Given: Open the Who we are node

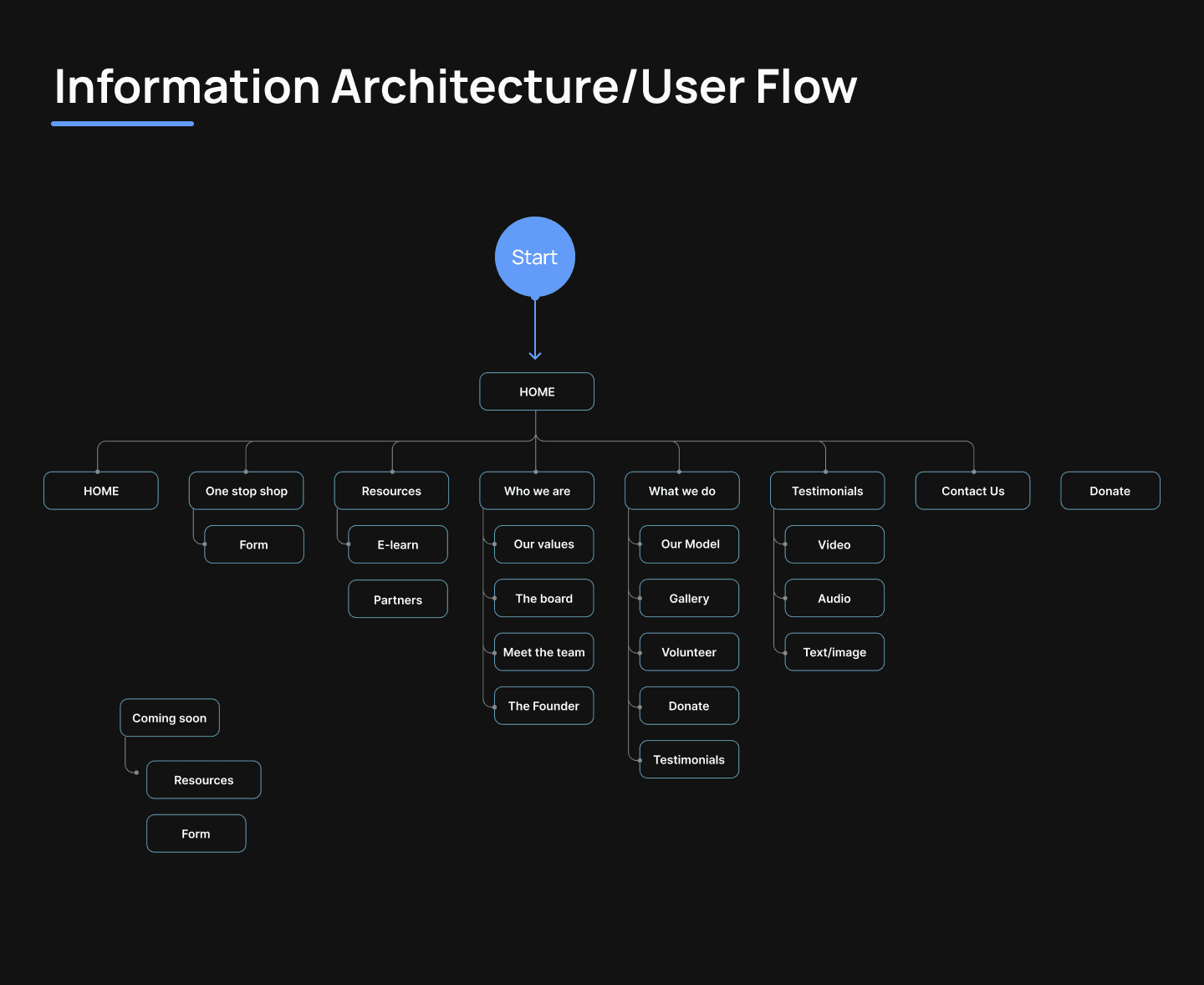Looking at the screenshot, I should pyautogui.click(x=536, y=491).
